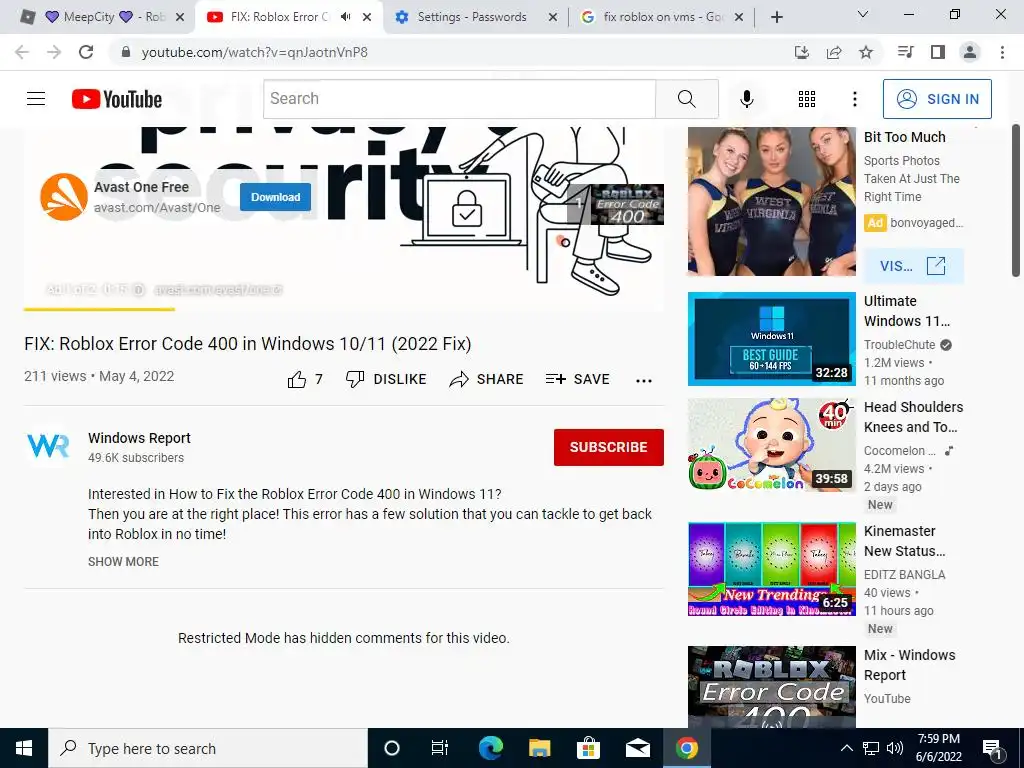Open Chrome three-dot customize menu
Image resolution: width=1024 pixels, height=768 pixels.
pyautogui.click(x=1002, y=52)
